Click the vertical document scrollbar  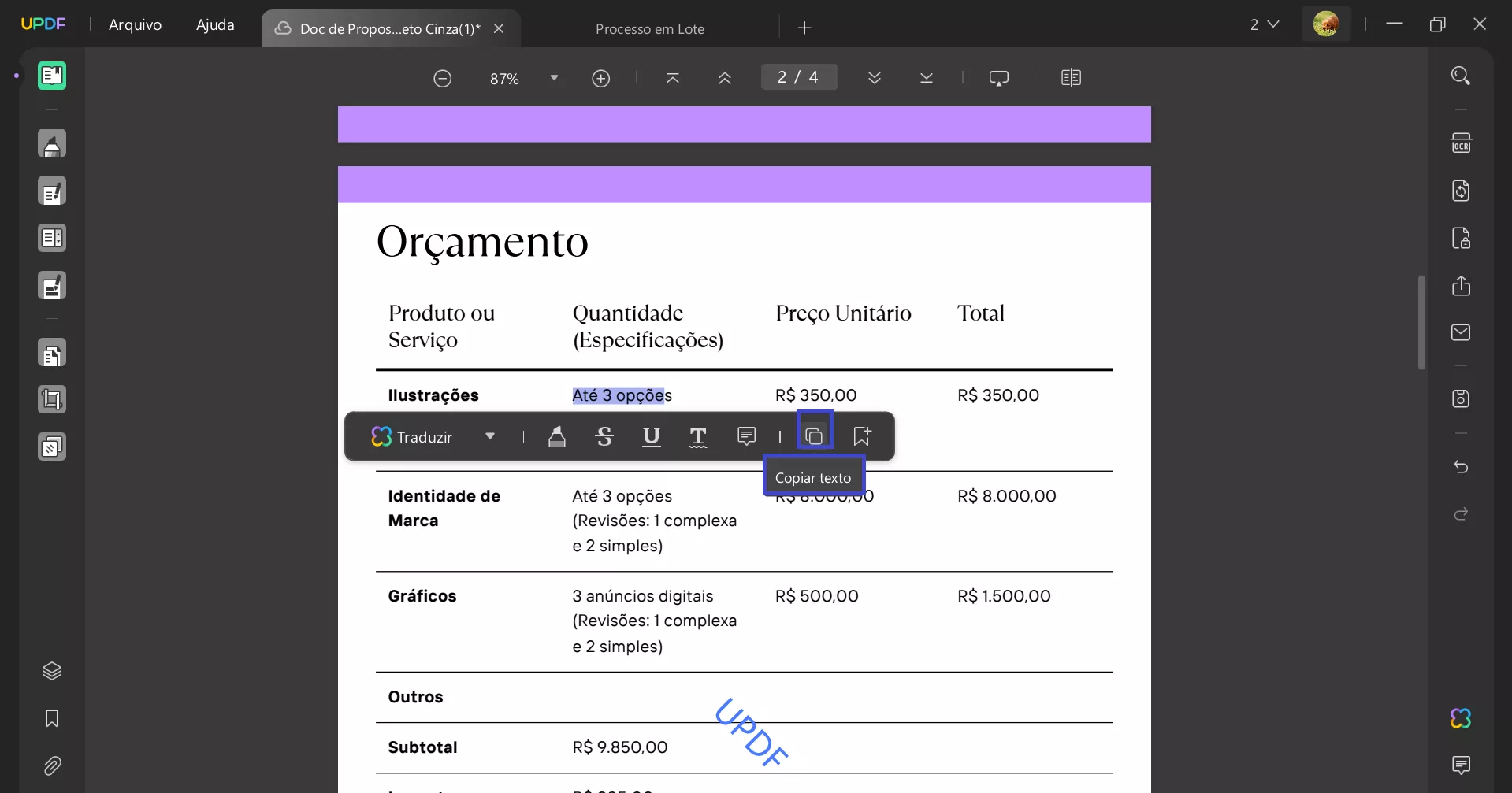pos(1421,321)
